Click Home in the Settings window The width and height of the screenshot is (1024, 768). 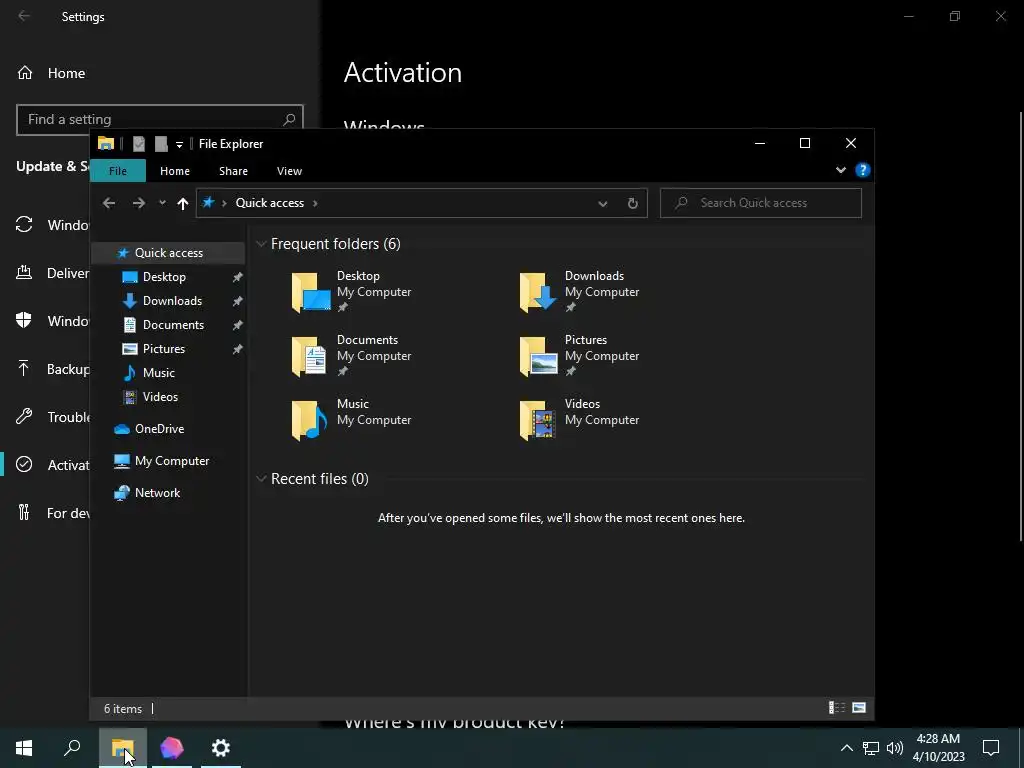66,73
